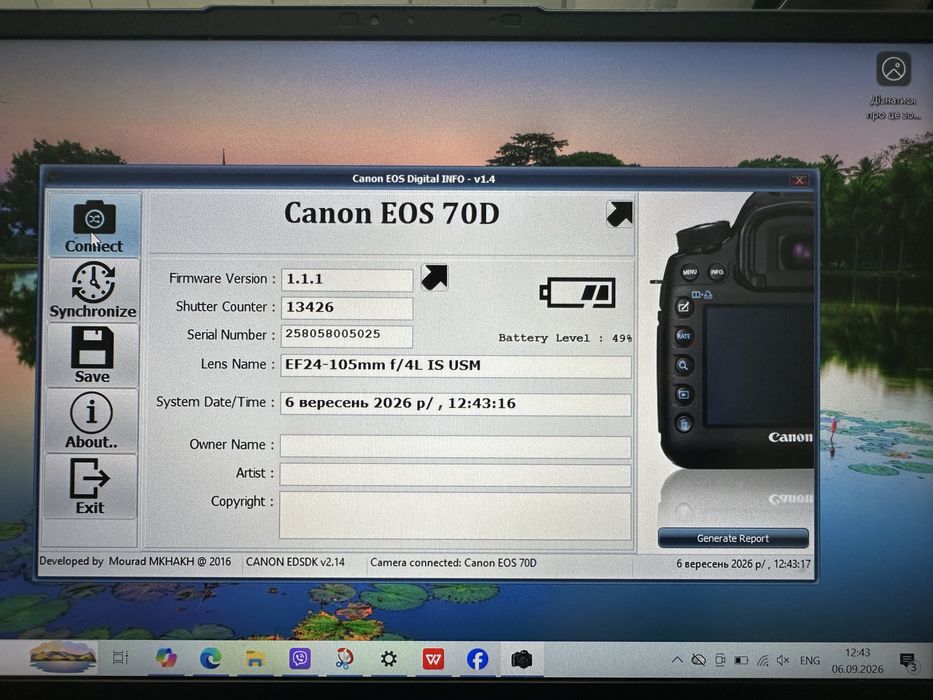Image resolution: width=933 pixels, height=700 pixels.
Task: Click the camera body image
Action: click(x=737, y=330)
